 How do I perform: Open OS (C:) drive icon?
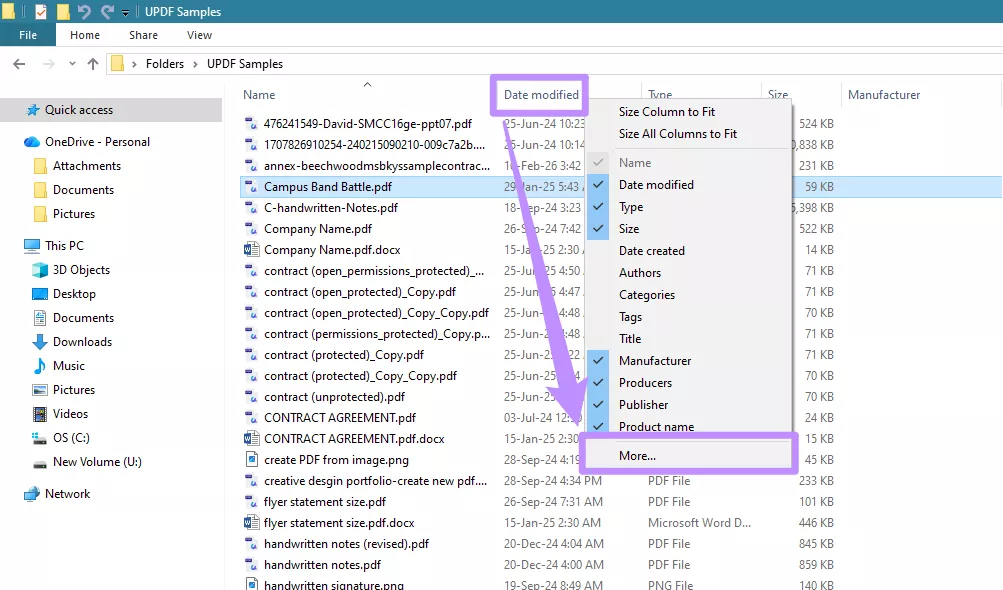40,438
